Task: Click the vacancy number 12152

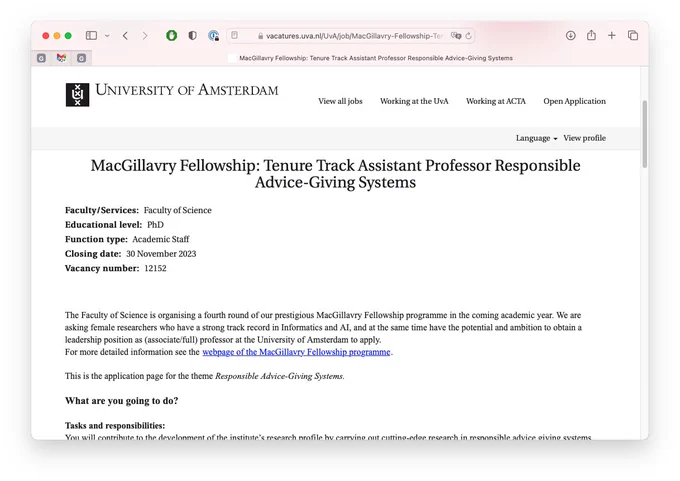Action: pyautogui.click(x=155, y=268)
